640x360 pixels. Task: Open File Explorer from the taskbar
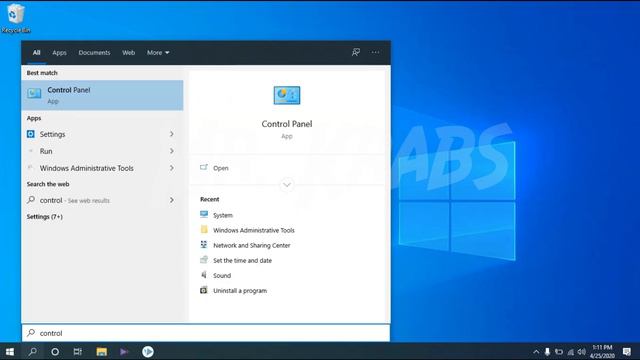click(101, 351)
